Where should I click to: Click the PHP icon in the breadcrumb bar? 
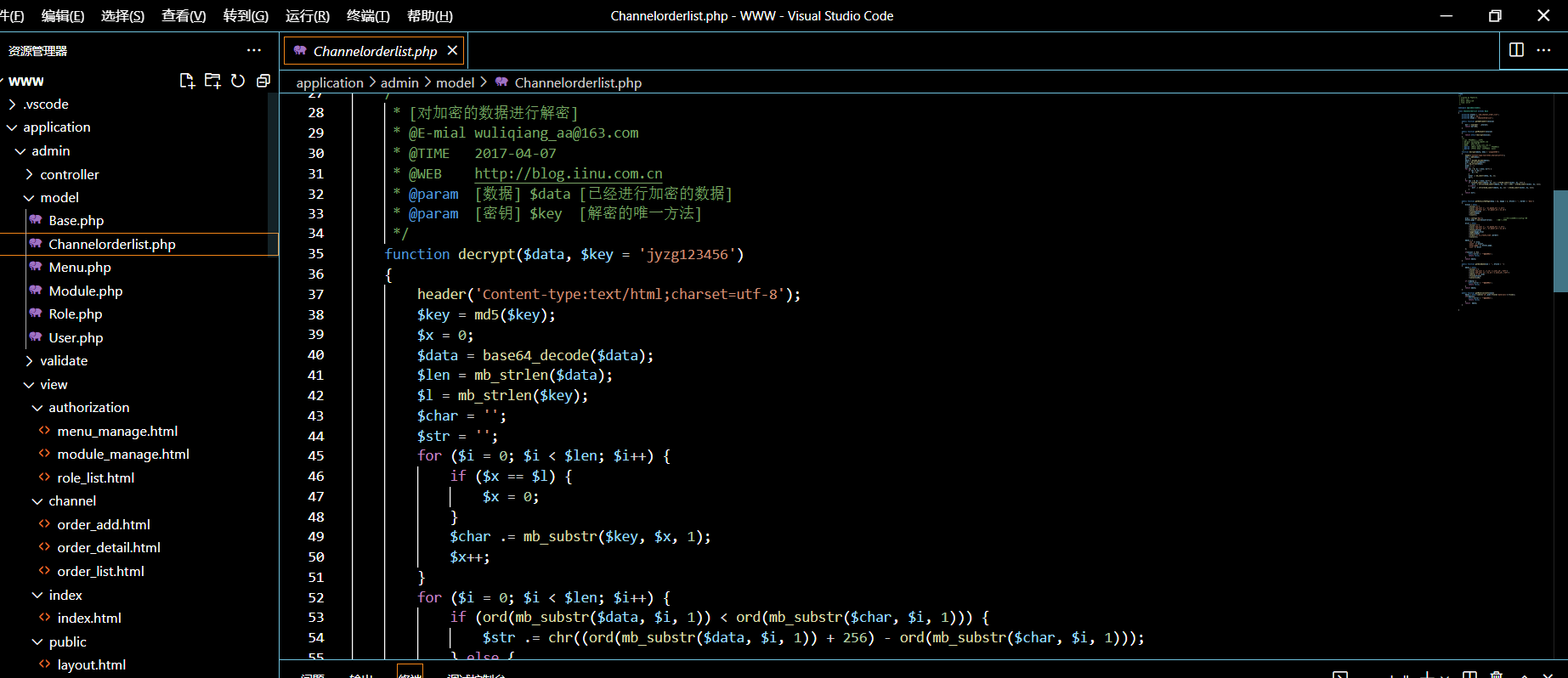501,82
